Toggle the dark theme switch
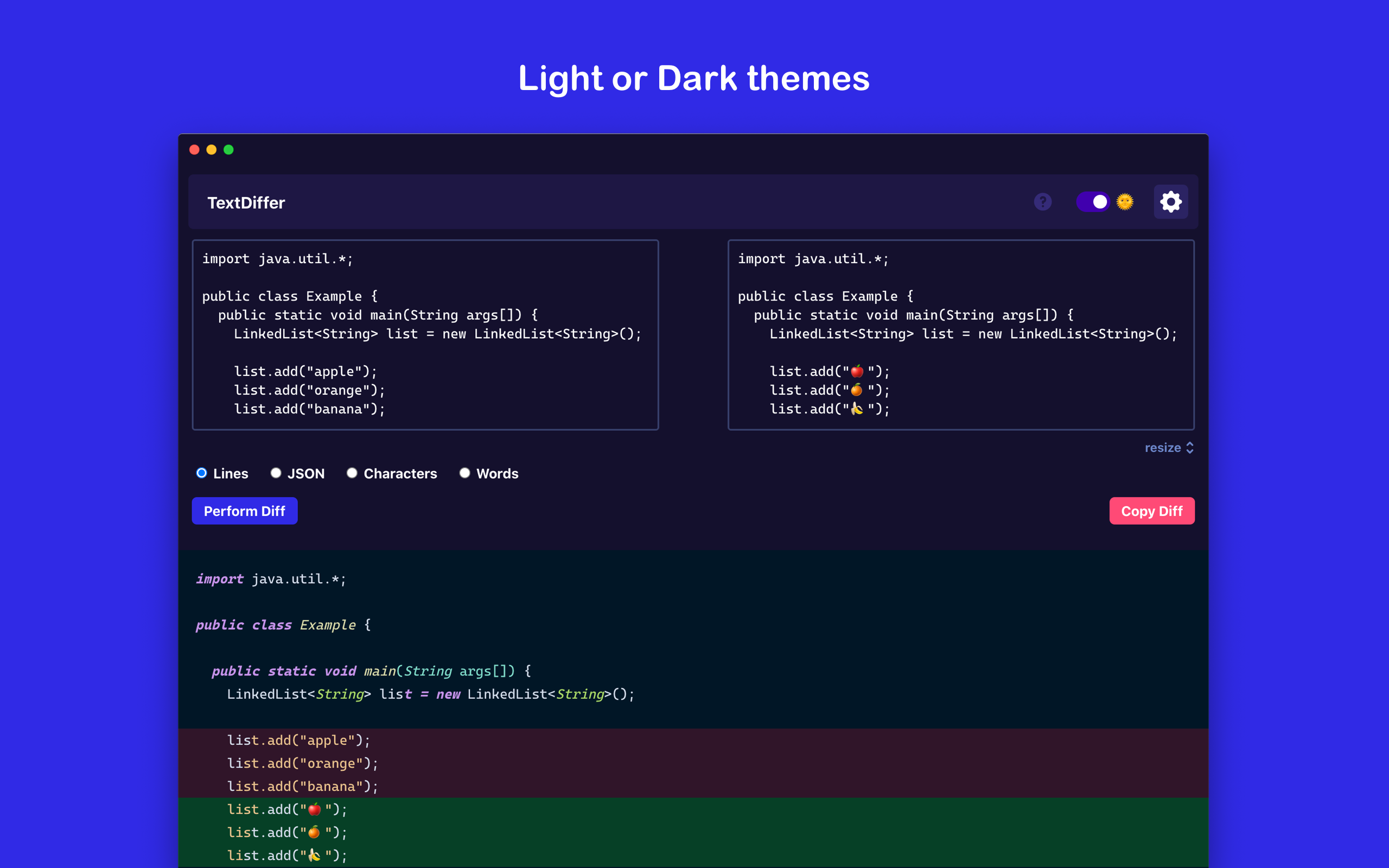This screenshot has width=1389, height=868. point(1092,202)
